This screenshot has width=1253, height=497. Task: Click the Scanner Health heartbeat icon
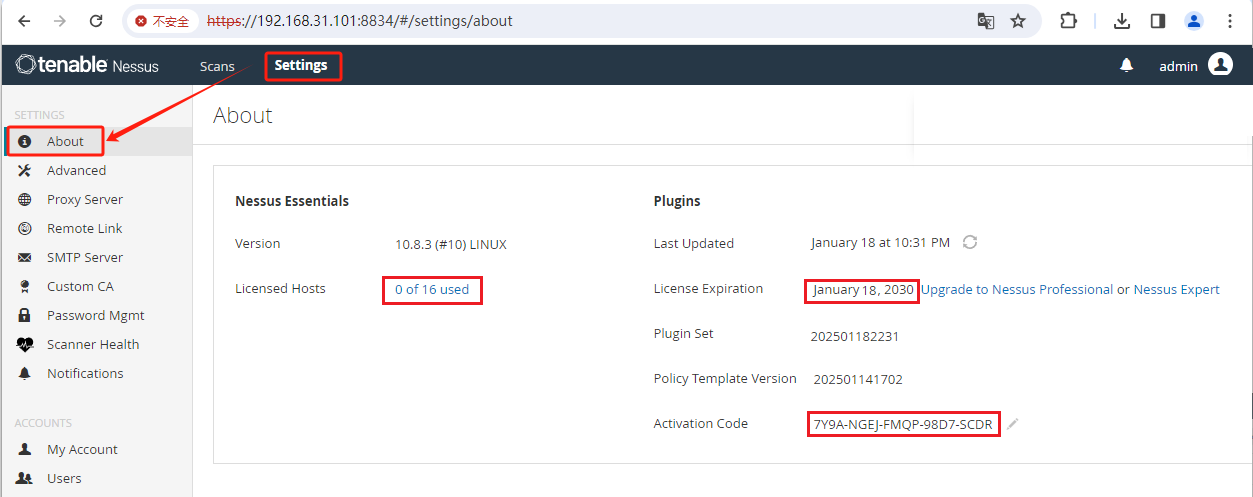tap(25, 344)
